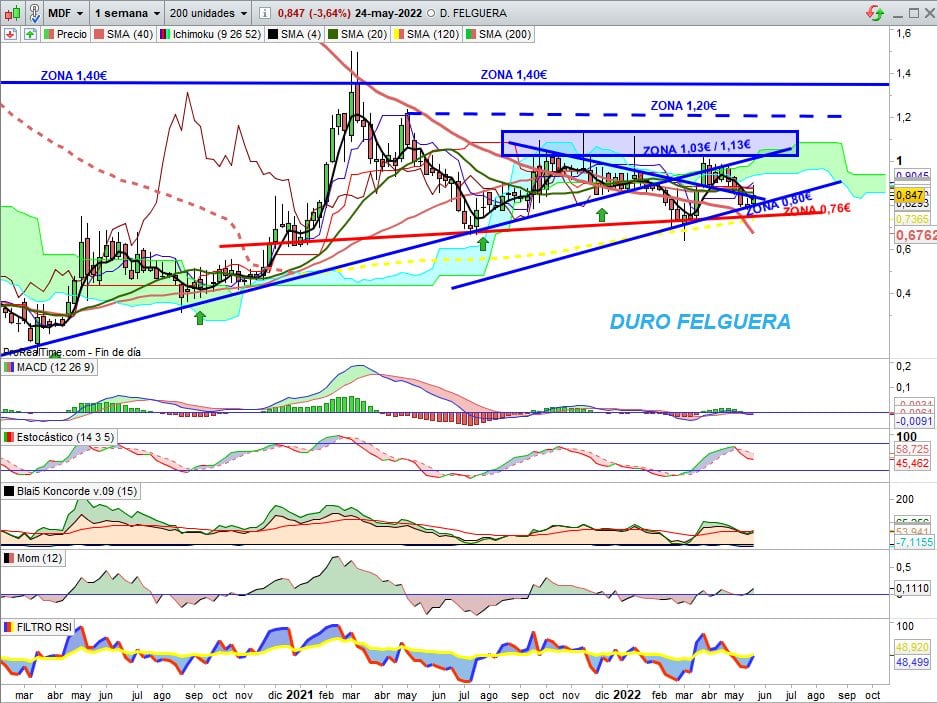Click the 1,4 price scale label
937x703 pixels.
point(902,74)
